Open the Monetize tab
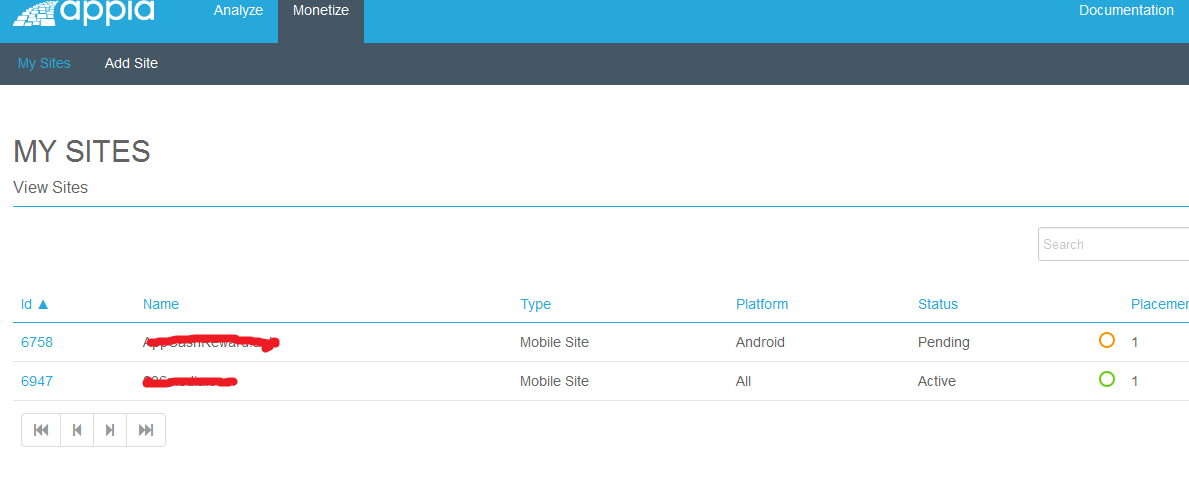 pyautogui.click(x=321, y=11)
